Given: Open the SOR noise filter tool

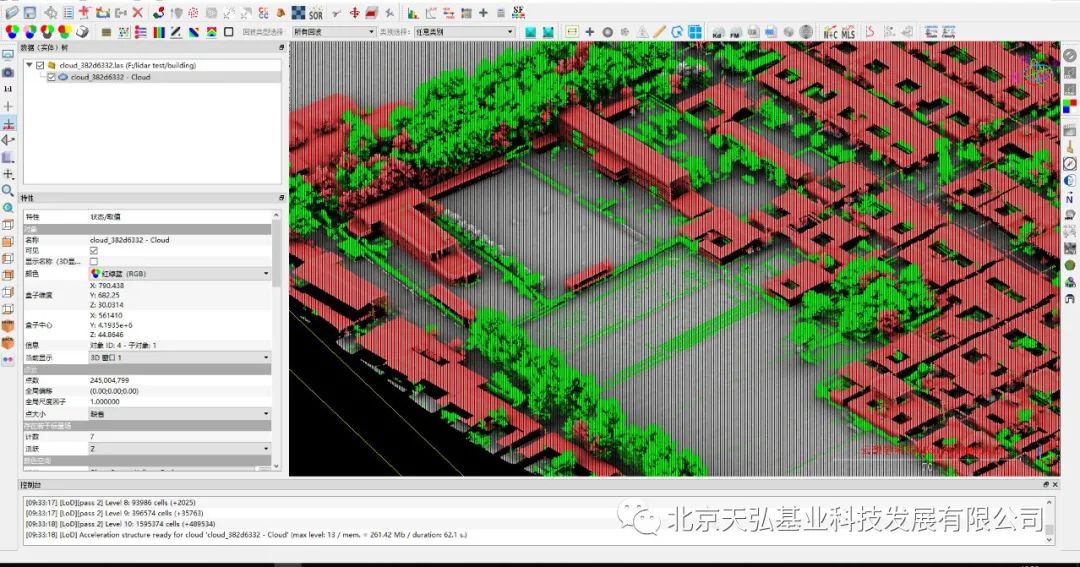Looking at the screenshot, I should 315,13.
